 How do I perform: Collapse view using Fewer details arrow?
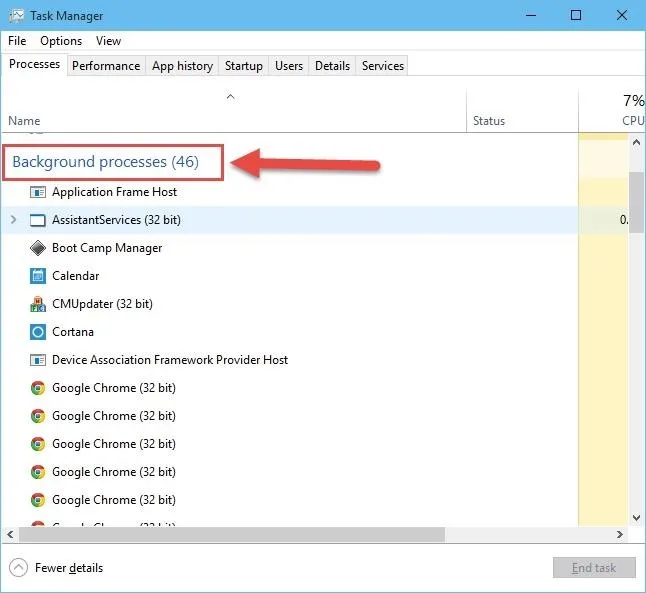(18, 568)
